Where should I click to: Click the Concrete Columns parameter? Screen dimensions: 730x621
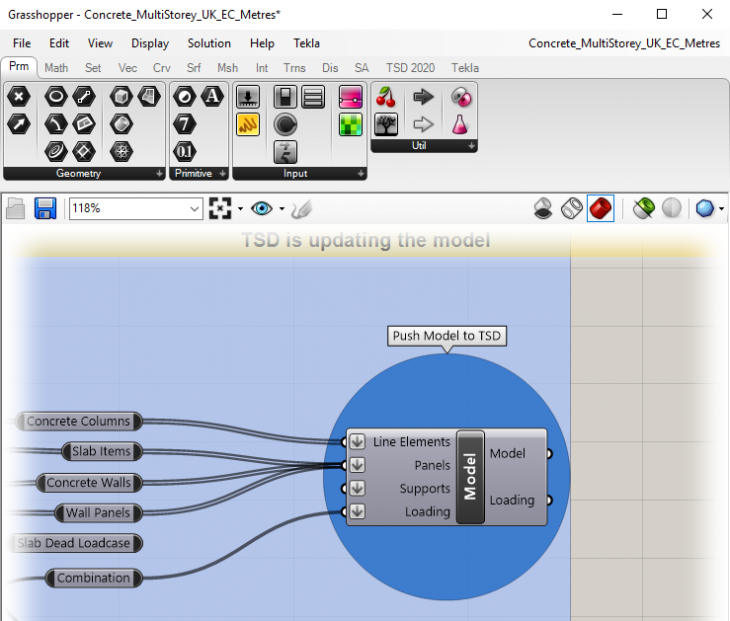click(x=79, y=421)
